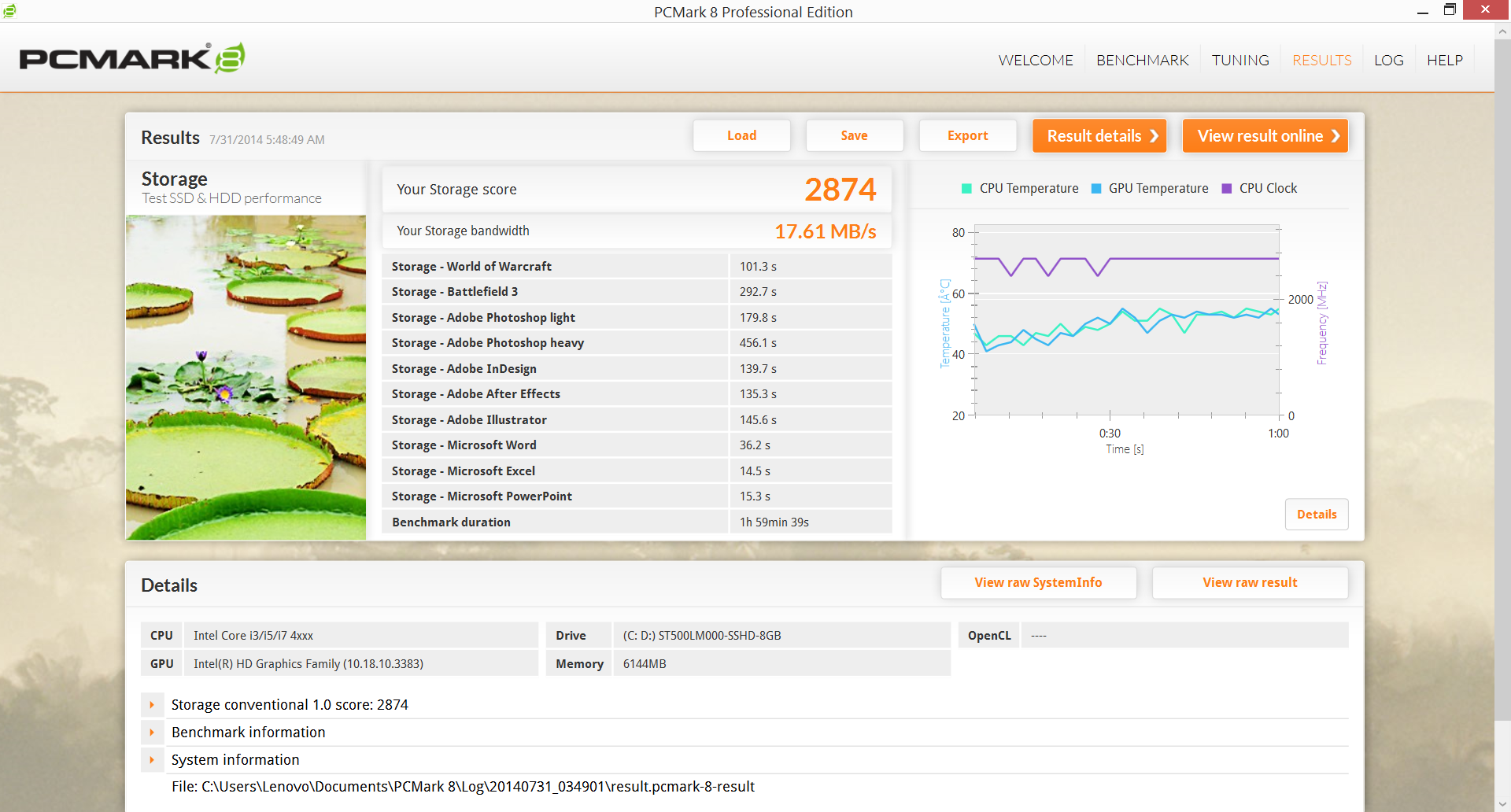1511x812 pixels.
Task: Minimize the PCMark 8 window
Action: click(1423, 11)
